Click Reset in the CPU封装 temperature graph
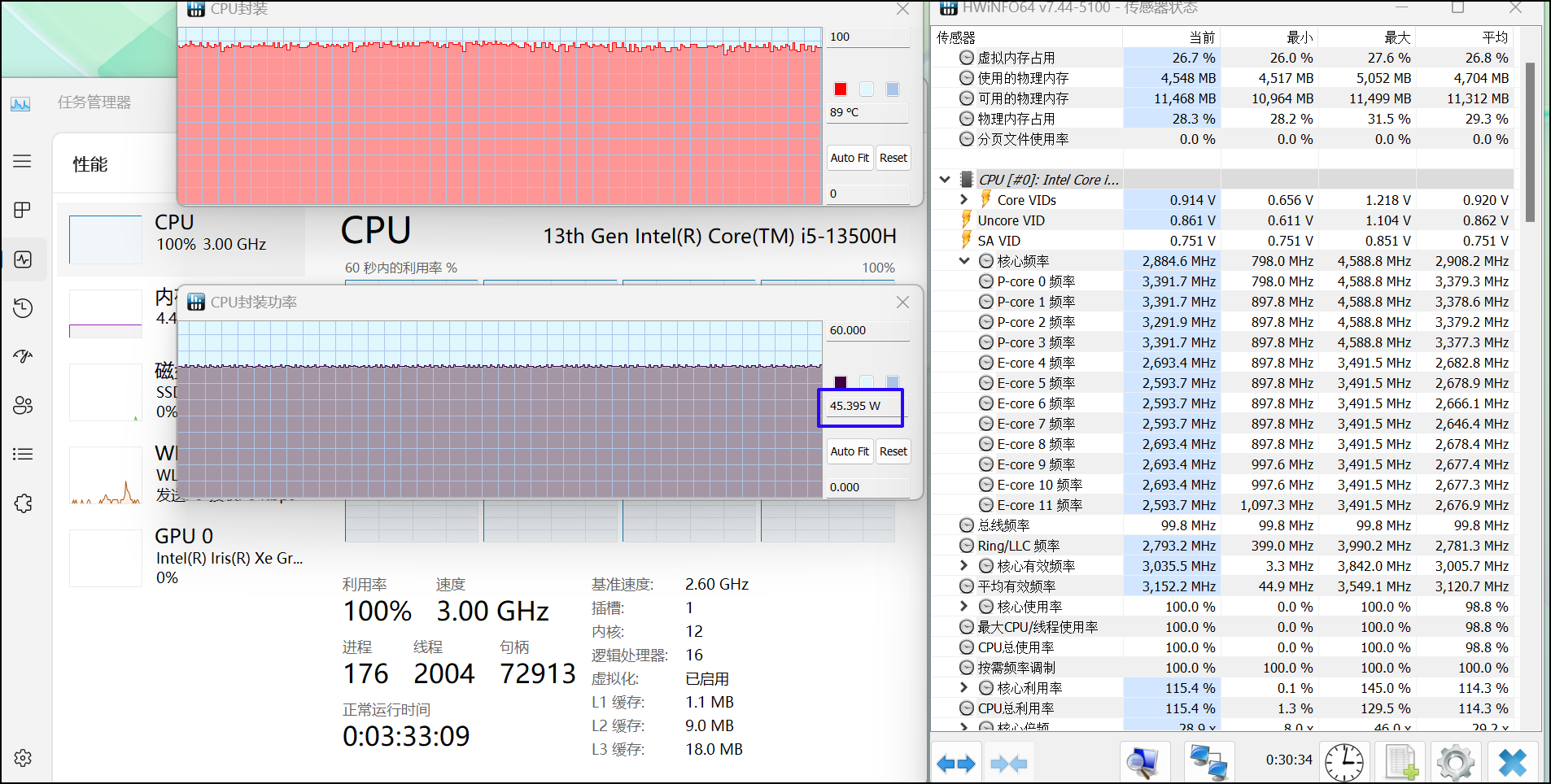 pos(893,158)
